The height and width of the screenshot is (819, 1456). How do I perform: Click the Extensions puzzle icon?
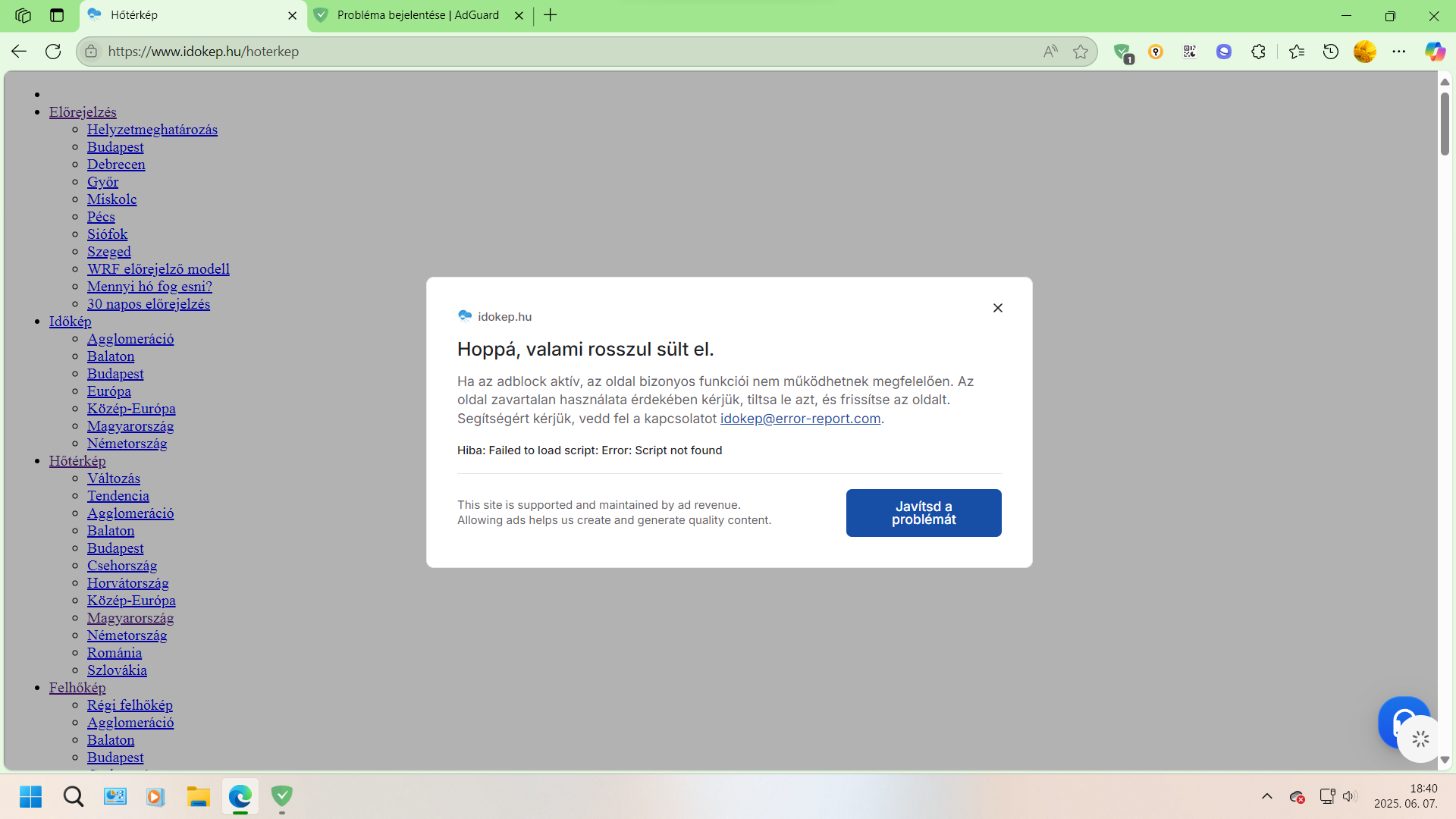tap(1258, 51)
